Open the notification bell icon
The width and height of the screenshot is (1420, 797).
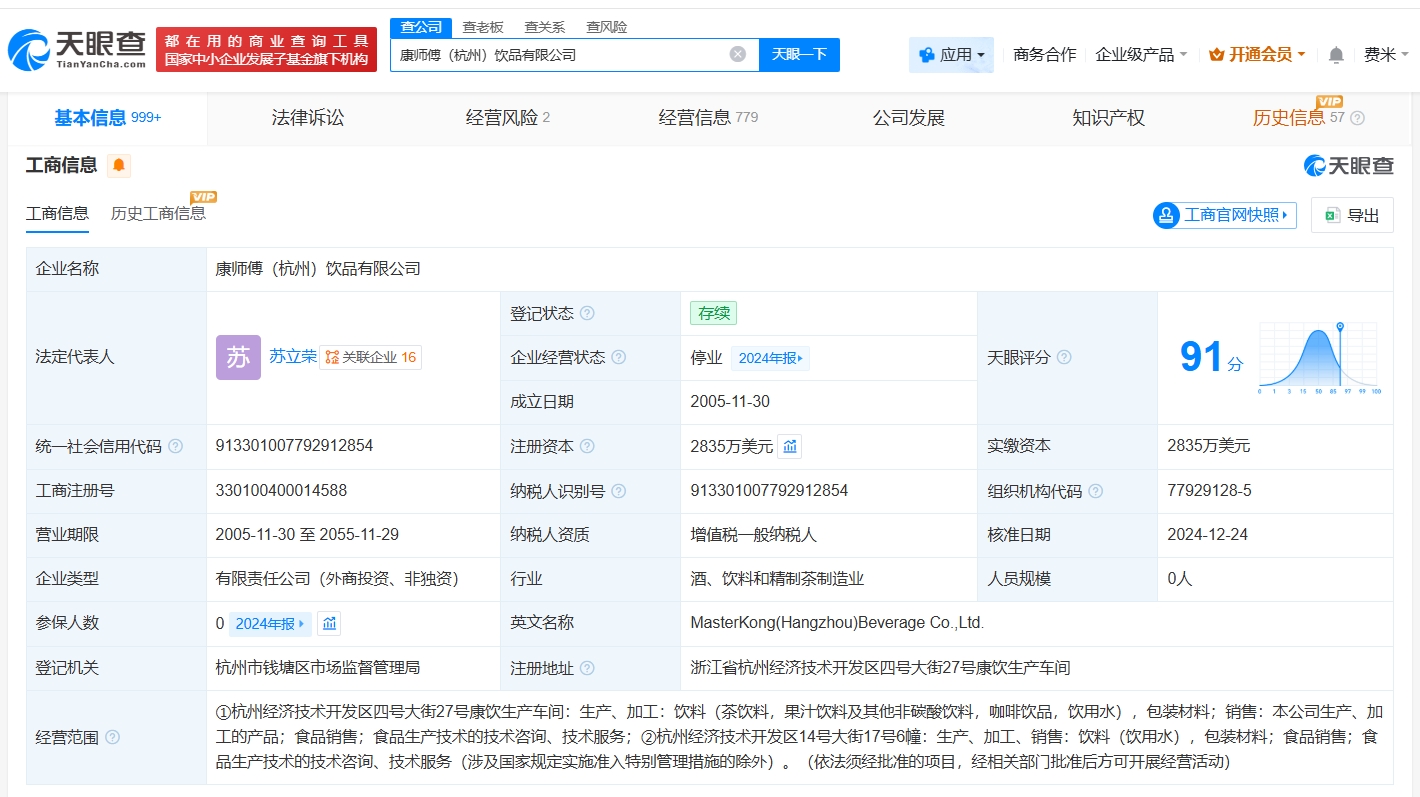(x=1336, y=55)
